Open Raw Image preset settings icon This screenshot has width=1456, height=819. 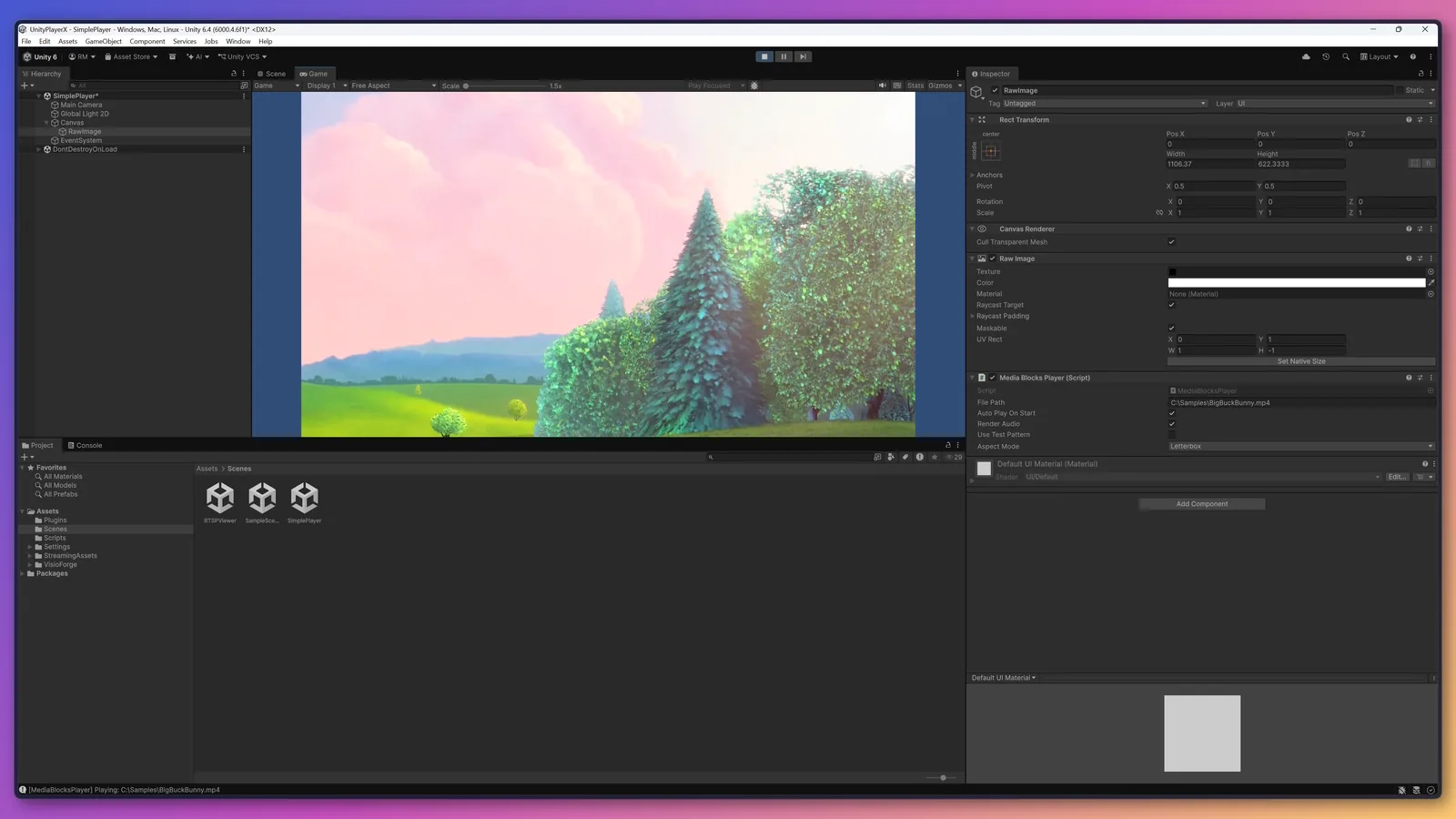pos(1420,258)
